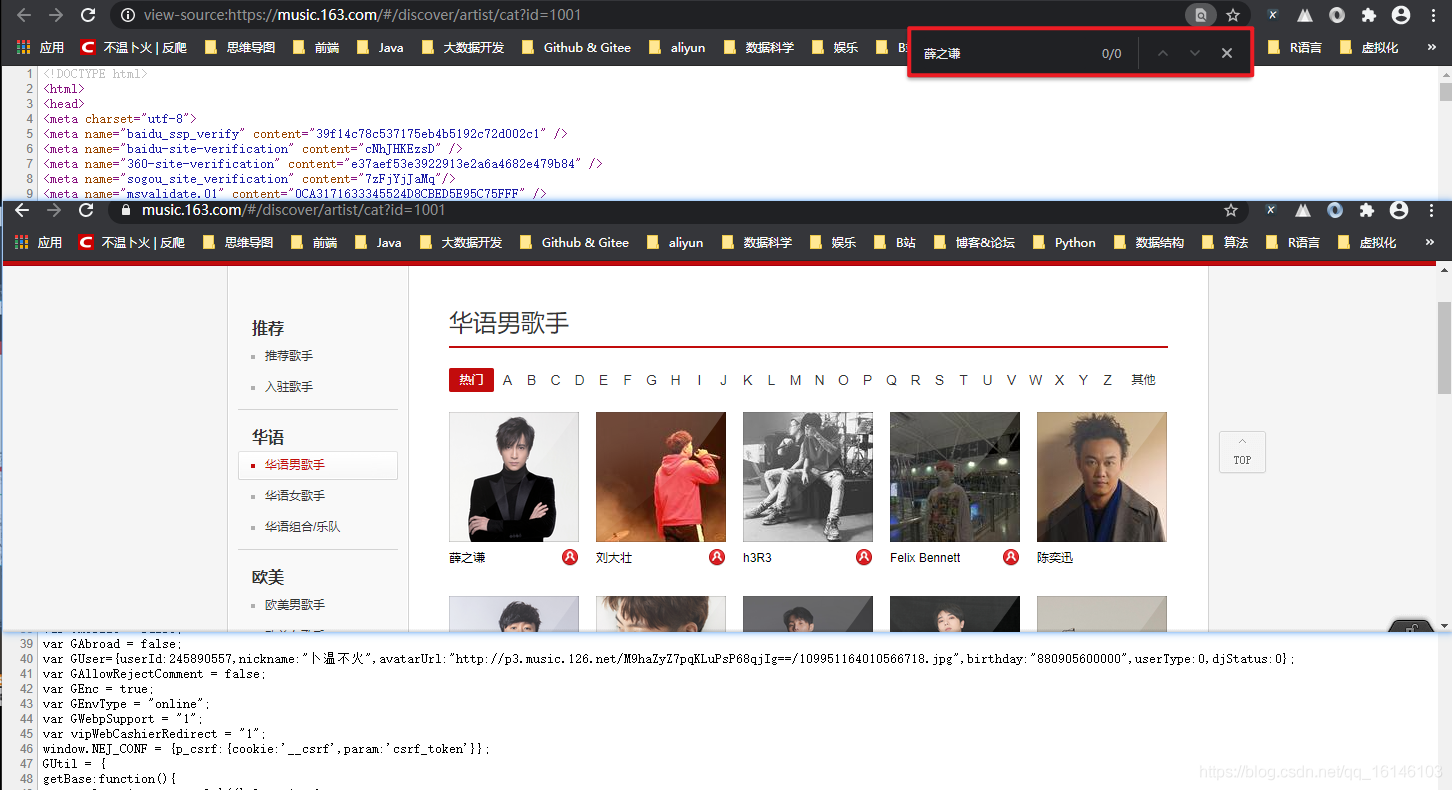1452x790 pixels.
Task: Open 大数据开发 folder in the view-source window
Action: pyautogui.click(x=463, y=47)
